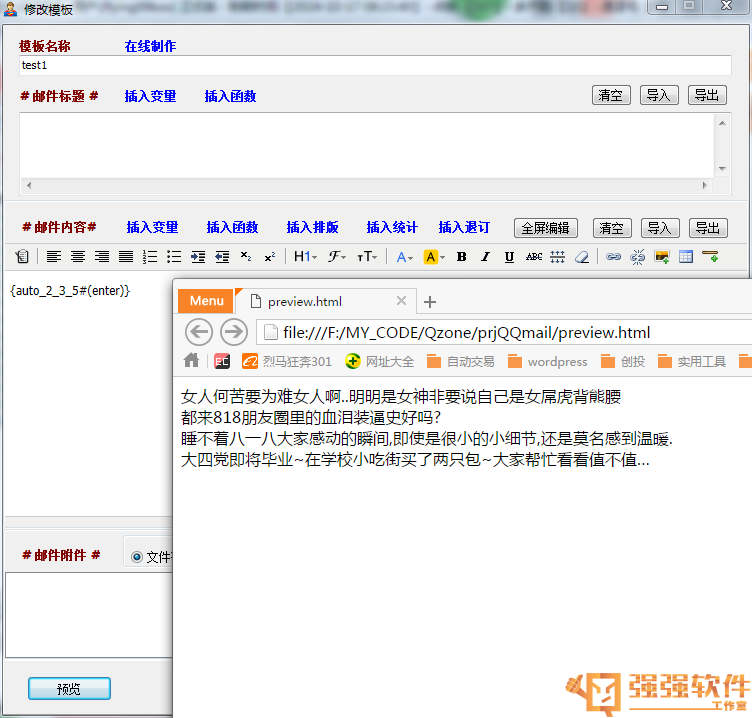
Task: Click 导出 button for mail title
Action: tap(707, 95)
